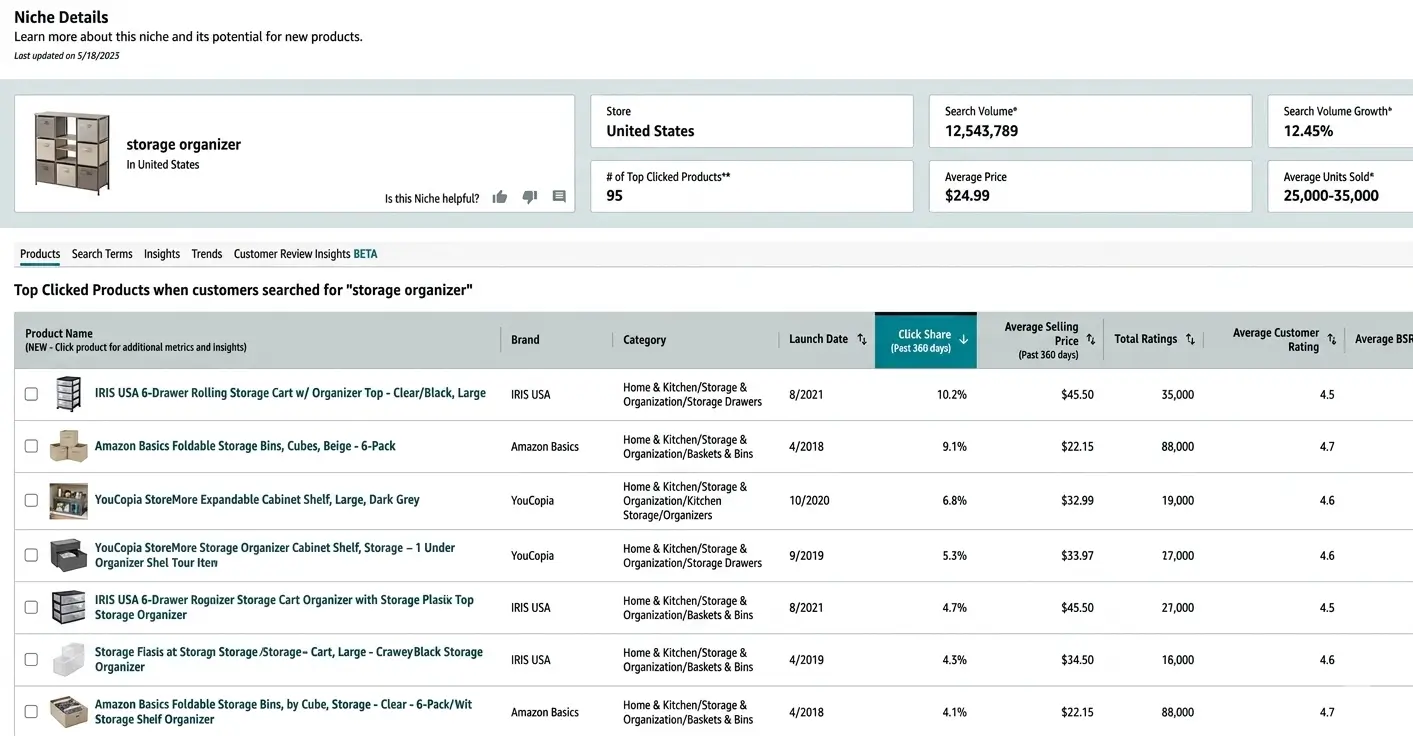Click the 10/2020 launch date cell
Image resolution: width=1413 pixels, height=736 pixels.
coord(809,500)
